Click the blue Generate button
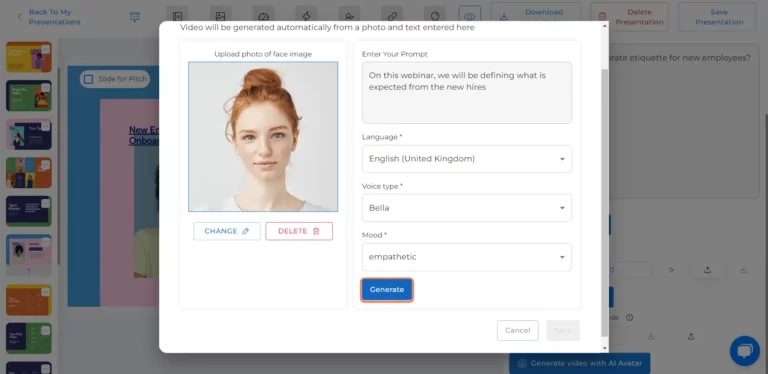 point(387,289)
